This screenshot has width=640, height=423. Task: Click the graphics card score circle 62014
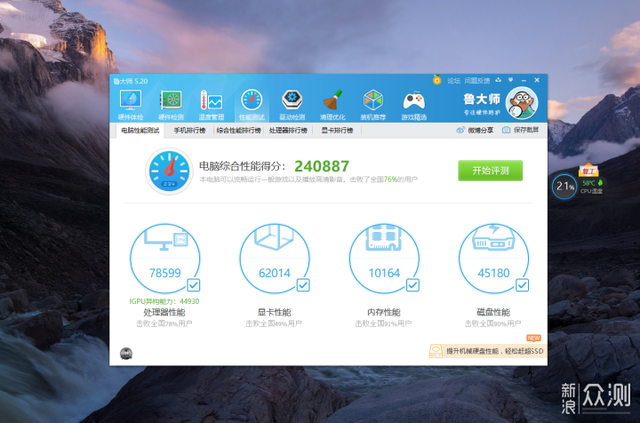coord(274,258)
